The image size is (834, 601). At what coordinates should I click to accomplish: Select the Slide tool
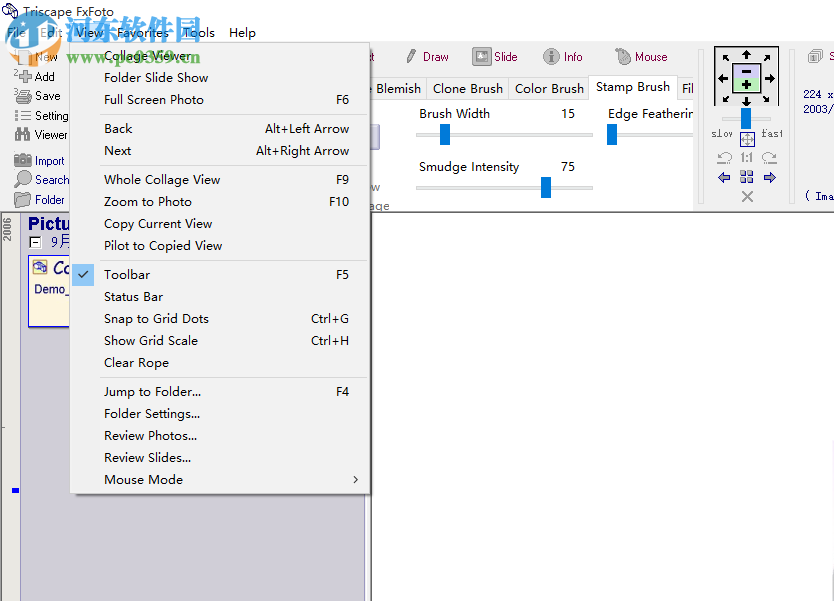[495, 56]
